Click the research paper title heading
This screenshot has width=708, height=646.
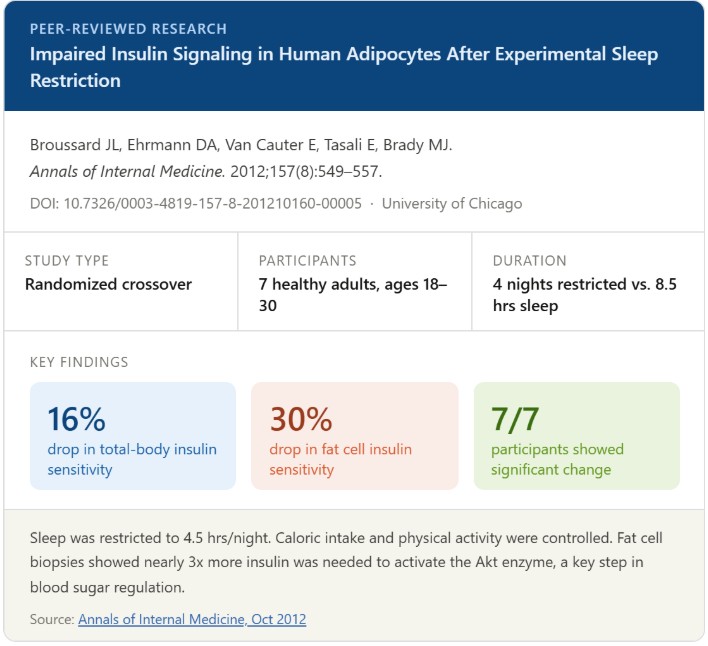[x=344, y=67]
